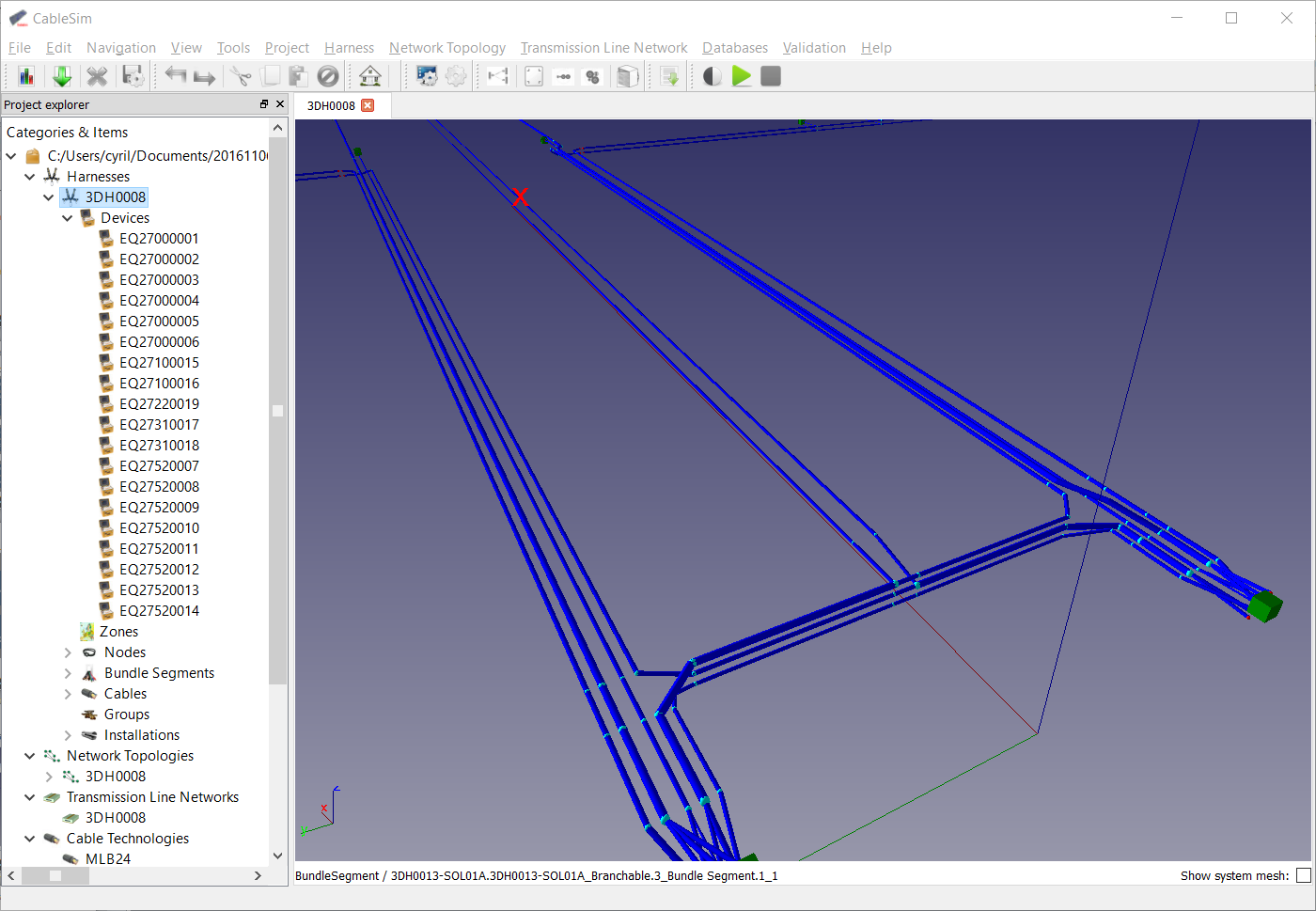Click the double gears icon
The image size is (1316, 911).
pos(592,76)
